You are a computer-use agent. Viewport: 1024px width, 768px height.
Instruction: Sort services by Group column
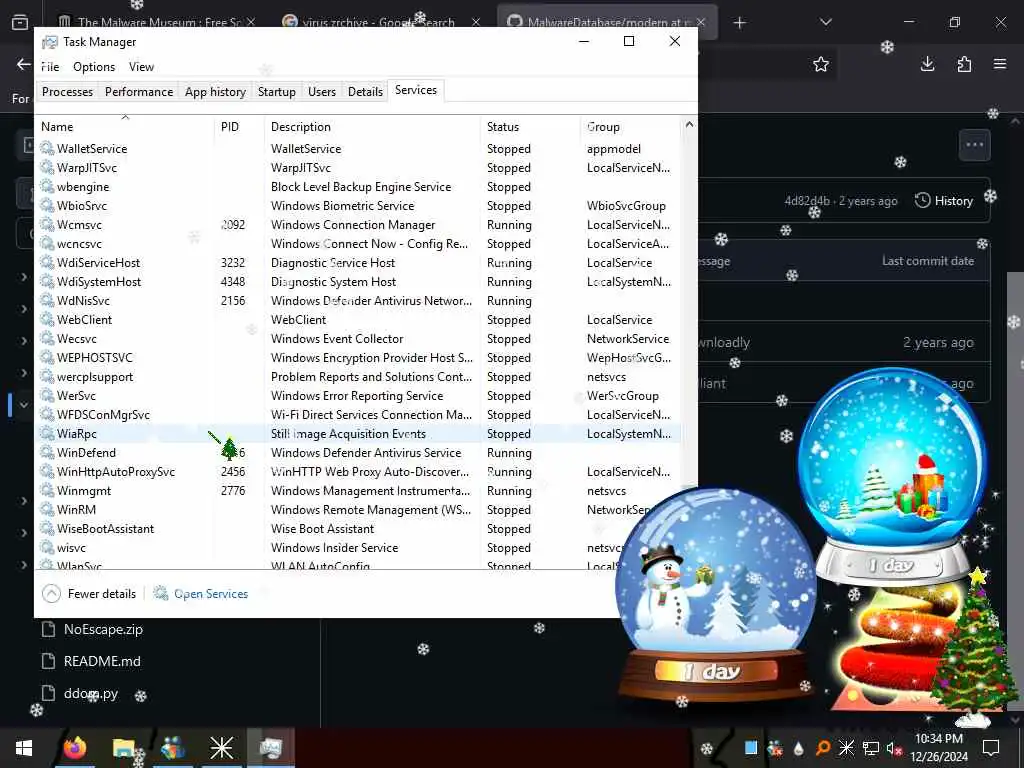630,127
